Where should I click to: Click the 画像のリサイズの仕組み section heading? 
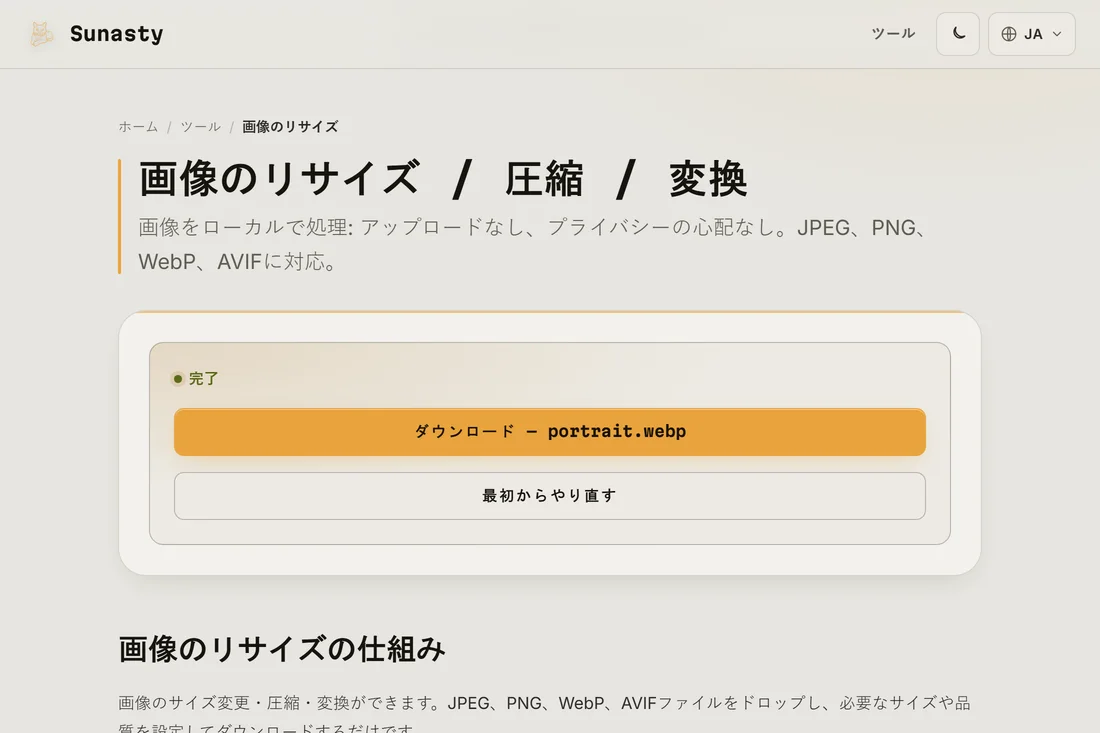coord(282,649)
